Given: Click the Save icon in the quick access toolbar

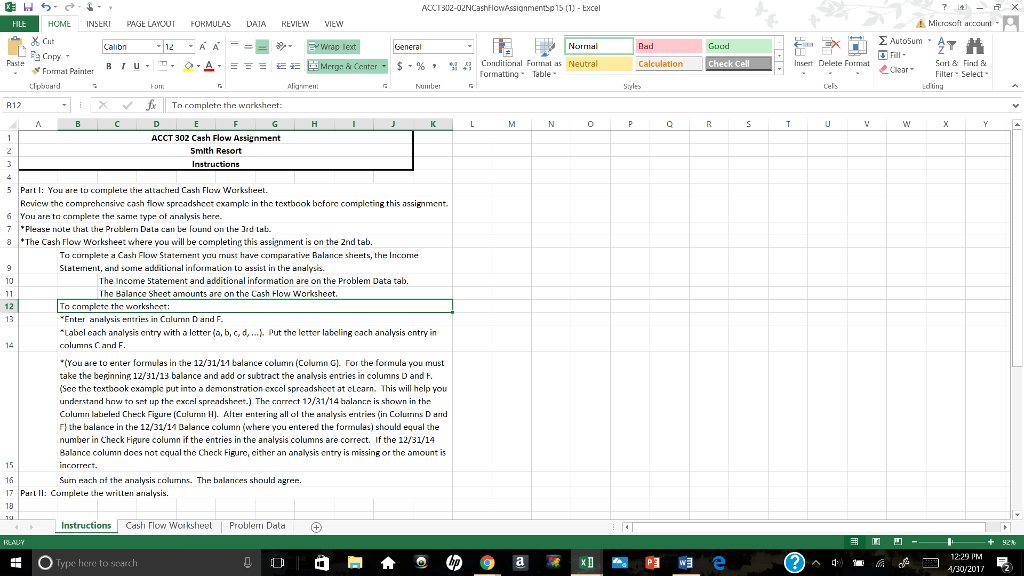Looking at the screenshot, I should point(26,8).
